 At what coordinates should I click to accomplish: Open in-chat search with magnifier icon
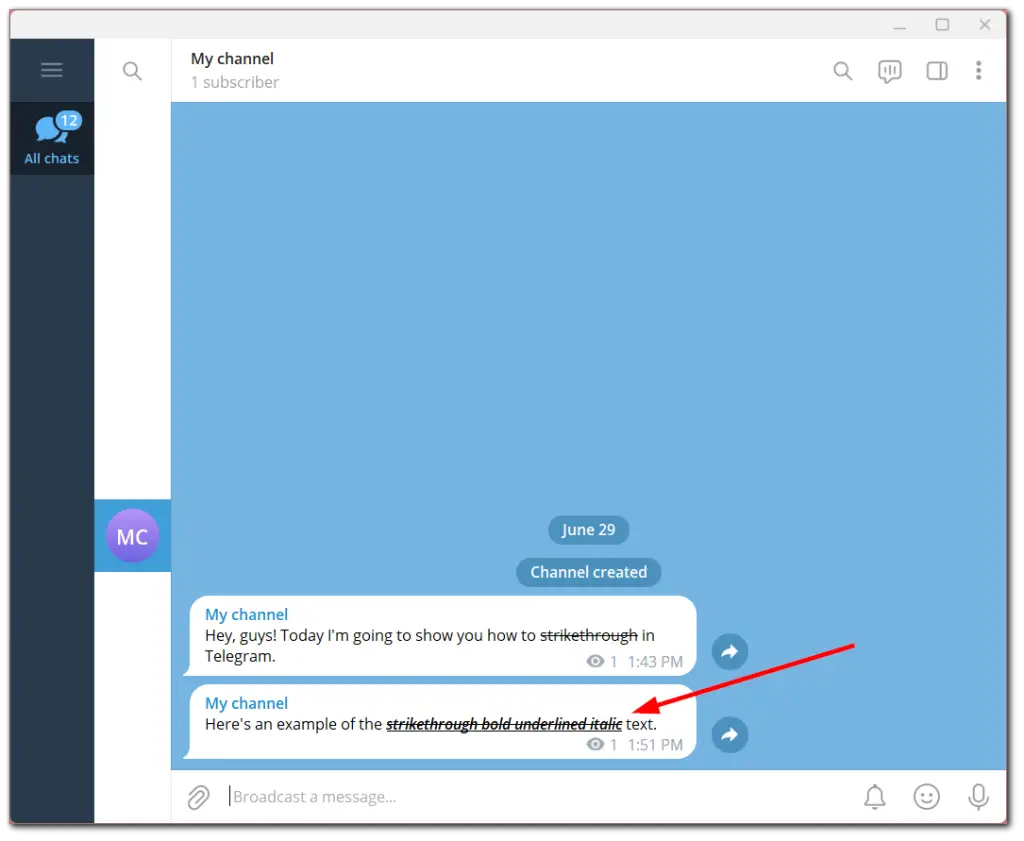[x=842, y=70]
